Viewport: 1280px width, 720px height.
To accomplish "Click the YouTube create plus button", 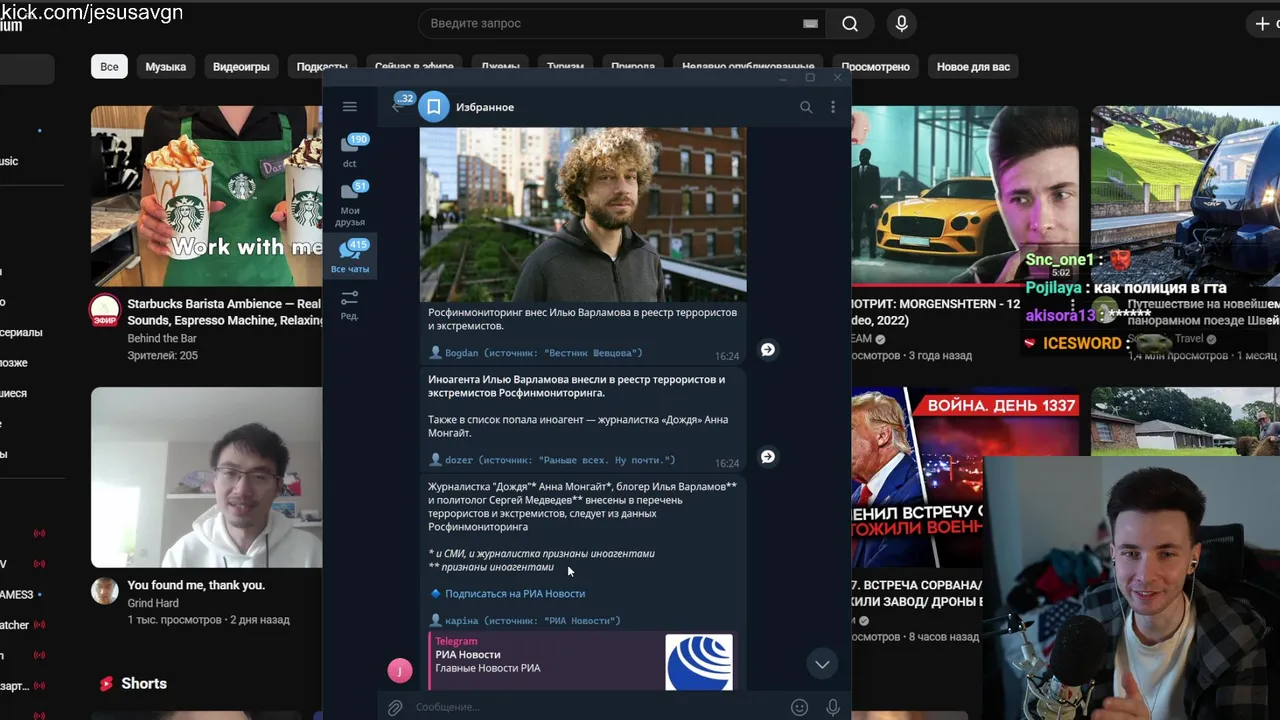I will pyautogui.click(x=1263, y=23).
